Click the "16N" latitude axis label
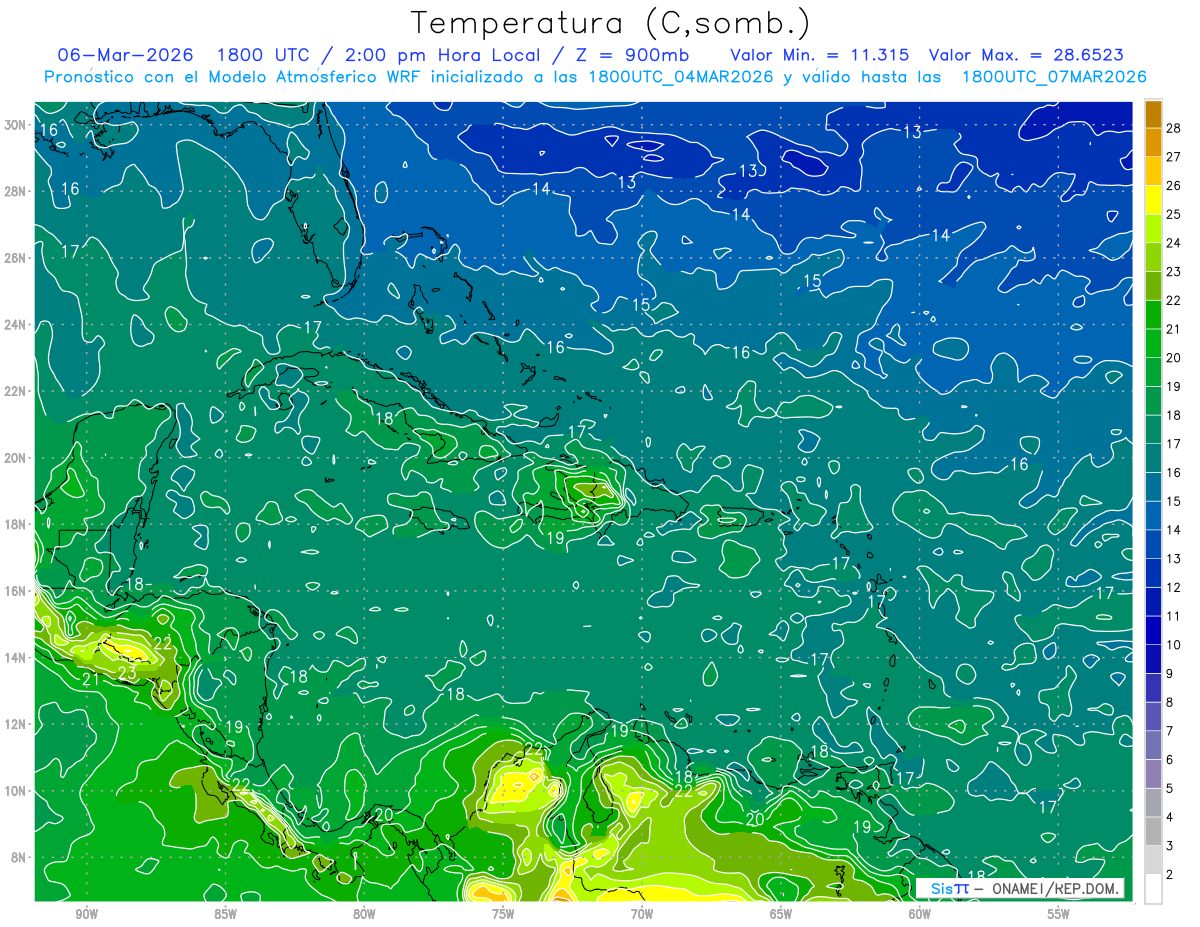Screen dimensions: 1200x927 pyautogui.click(x=16, y=591)
